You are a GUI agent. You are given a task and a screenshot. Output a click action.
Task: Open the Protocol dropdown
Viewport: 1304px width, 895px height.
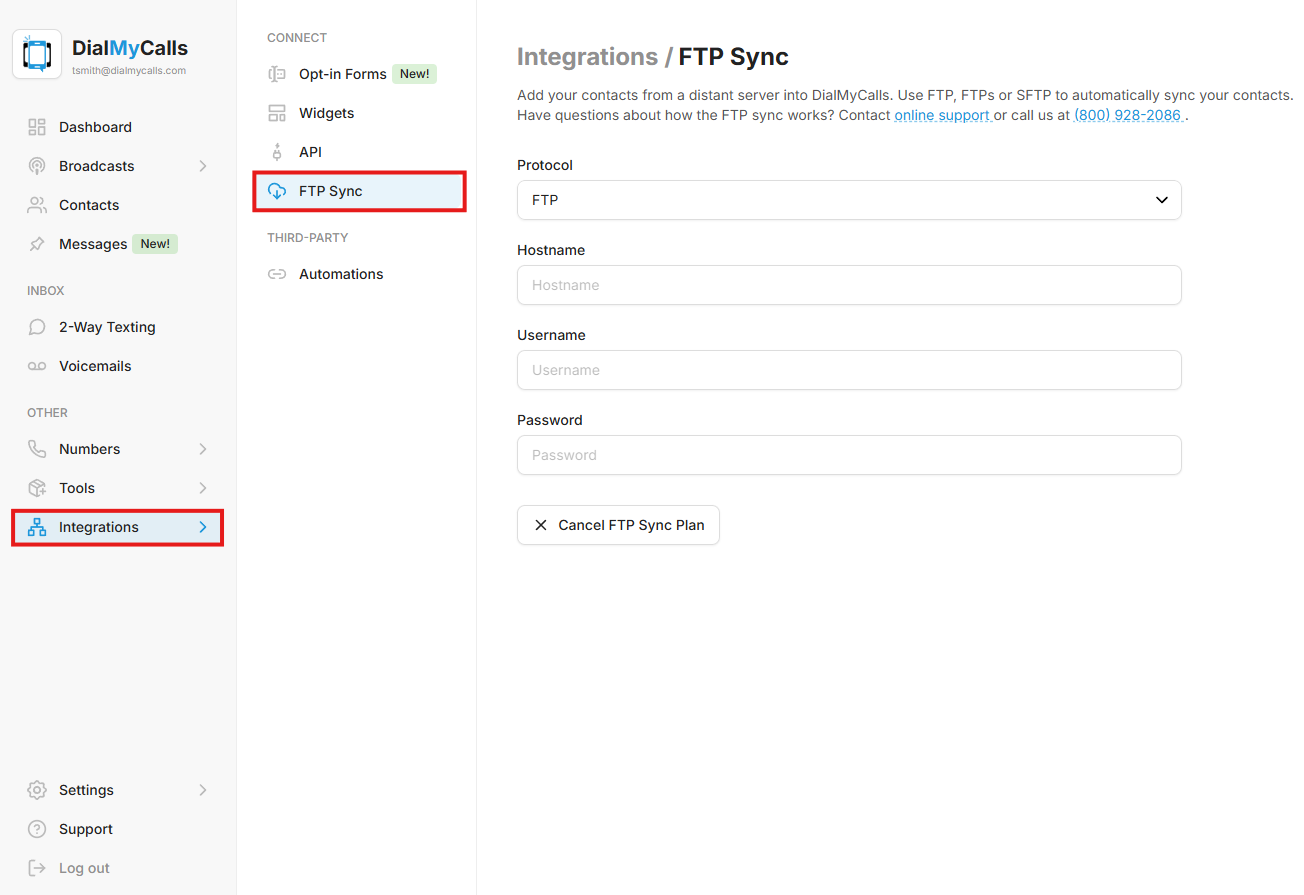848,200
